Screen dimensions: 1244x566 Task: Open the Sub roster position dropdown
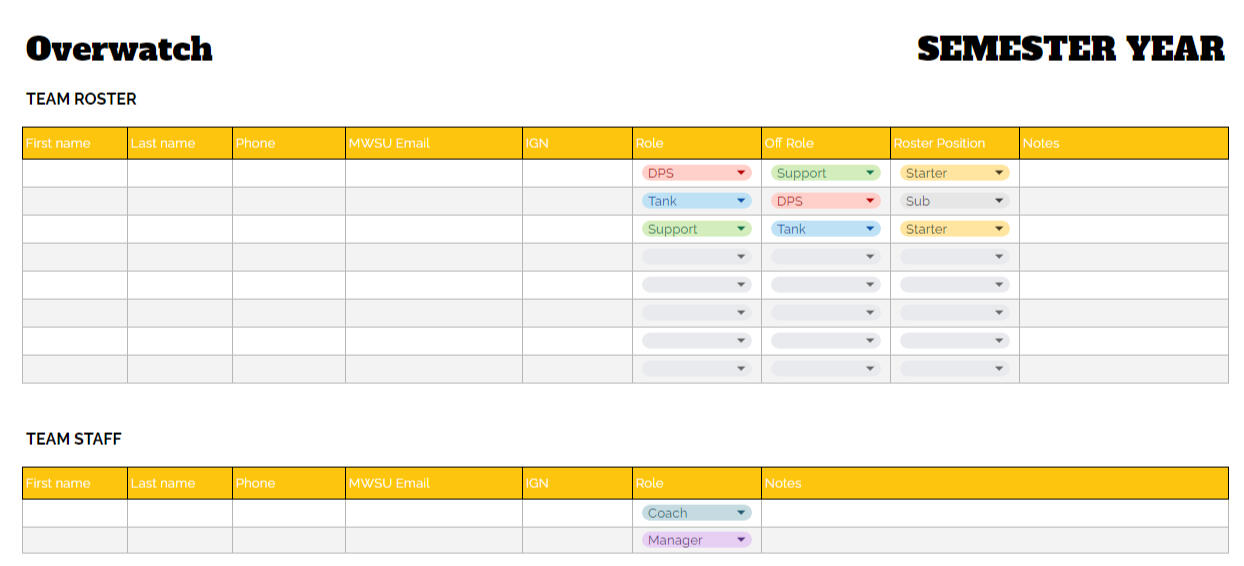pyautogui.click(x=954, y=201)
